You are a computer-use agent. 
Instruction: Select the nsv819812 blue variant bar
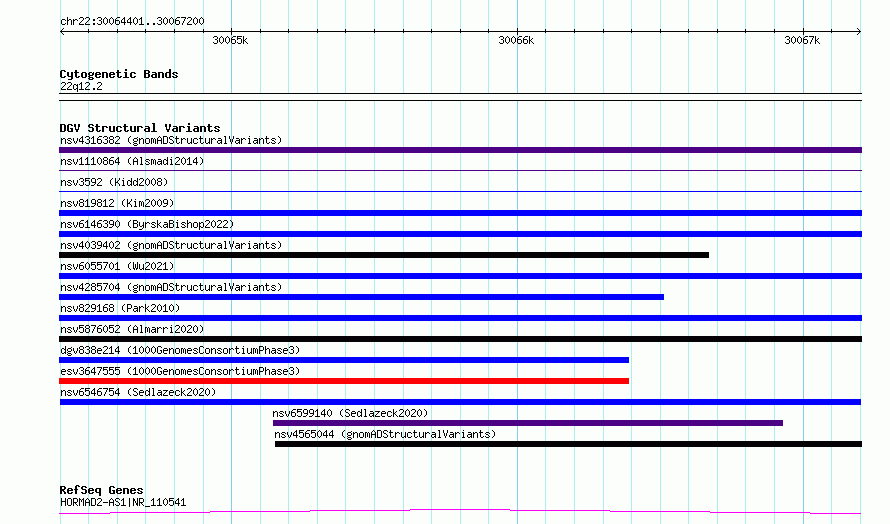tap(460, 213)
